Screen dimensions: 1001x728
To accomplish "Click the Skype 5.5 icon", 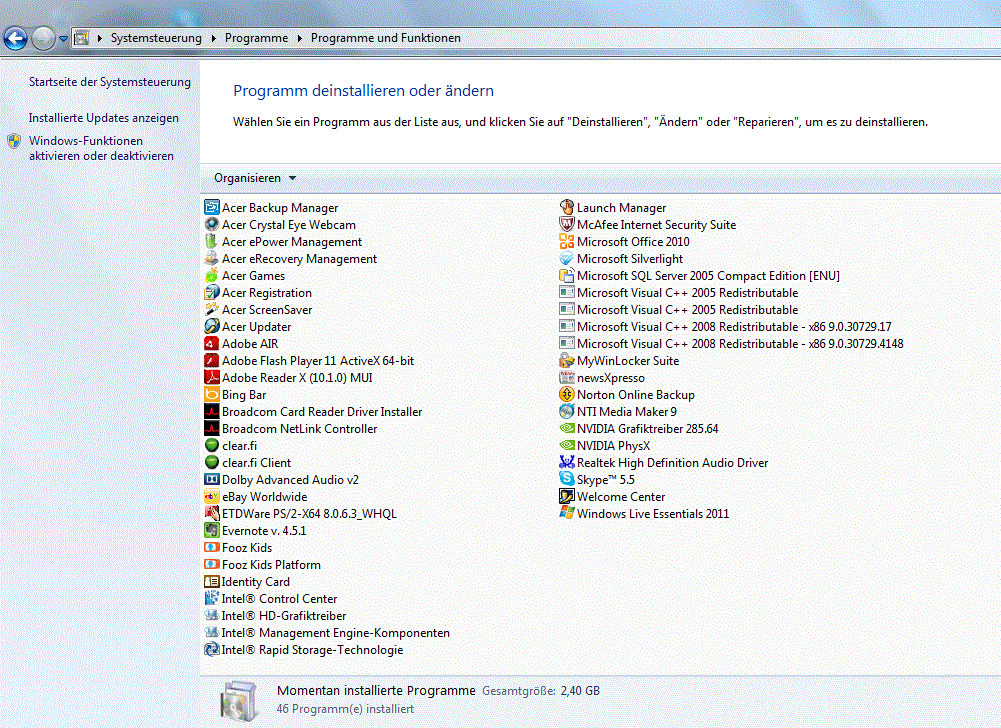I will click(567, 479).
